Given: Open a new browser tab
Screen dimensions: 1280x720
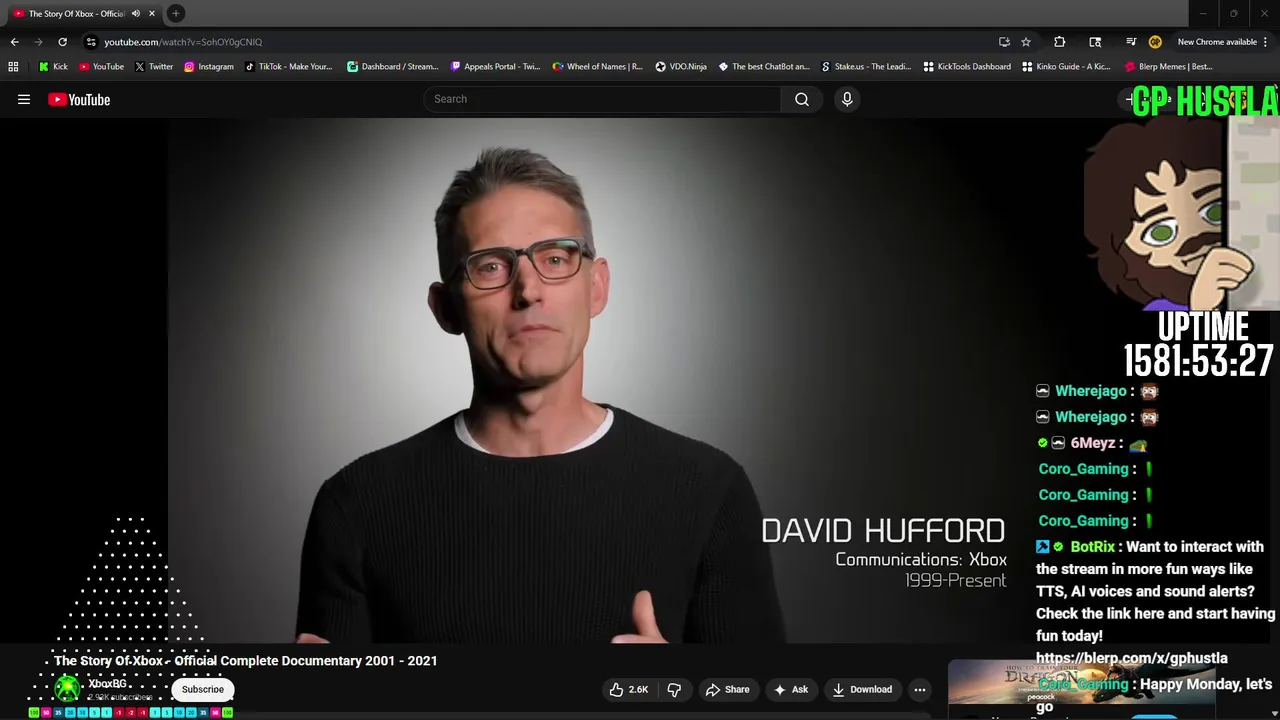Looking at the screenshot, I should (x=176, y=13).
